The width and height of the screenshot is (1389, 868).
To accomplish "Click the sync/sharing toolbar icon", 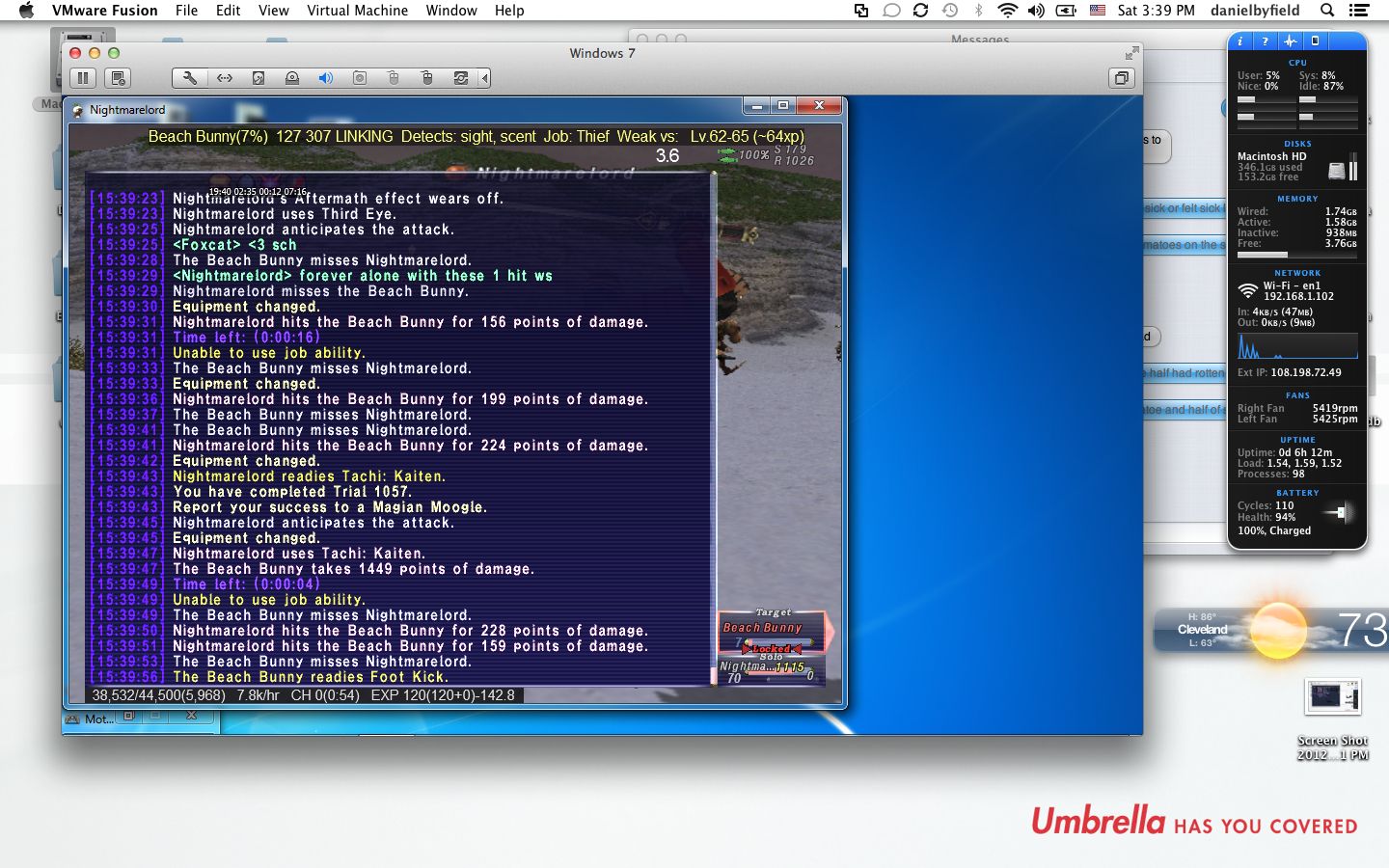I will pyautogui.click(x=461, y=78).
